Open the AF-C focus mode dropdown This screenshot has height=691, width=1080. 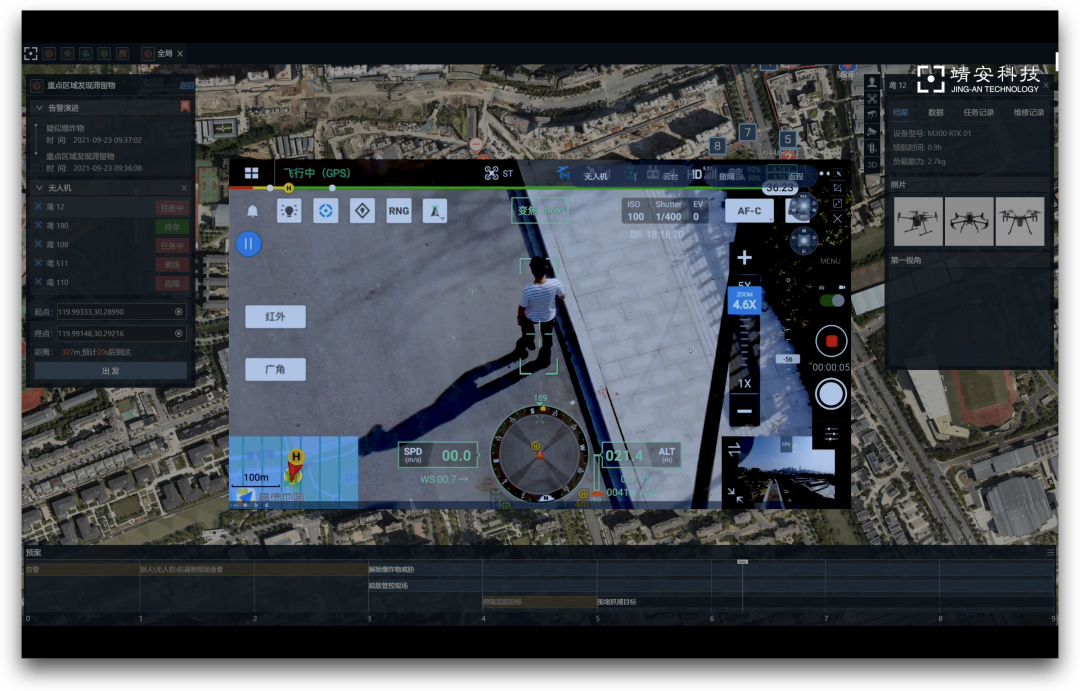coord(749,211)
